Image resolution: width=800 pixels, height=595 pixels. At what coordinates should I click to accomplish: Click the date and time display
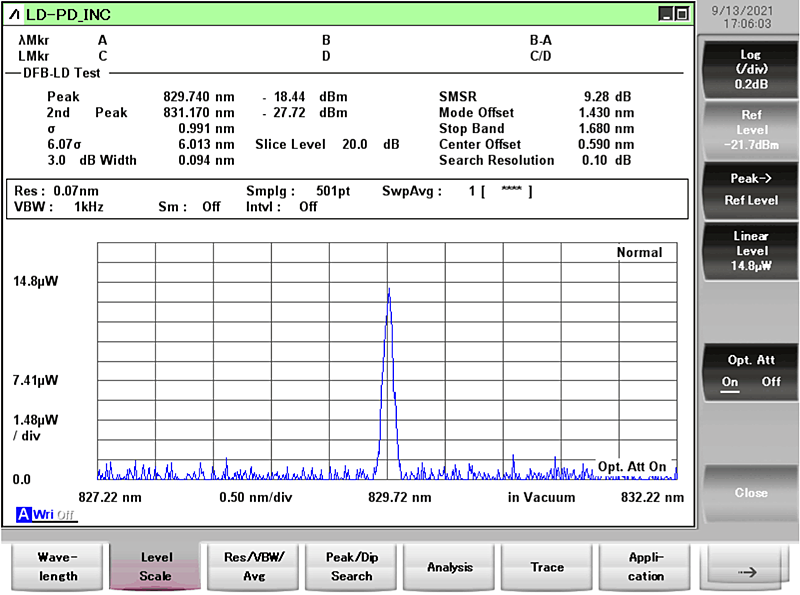coord(742,17)
